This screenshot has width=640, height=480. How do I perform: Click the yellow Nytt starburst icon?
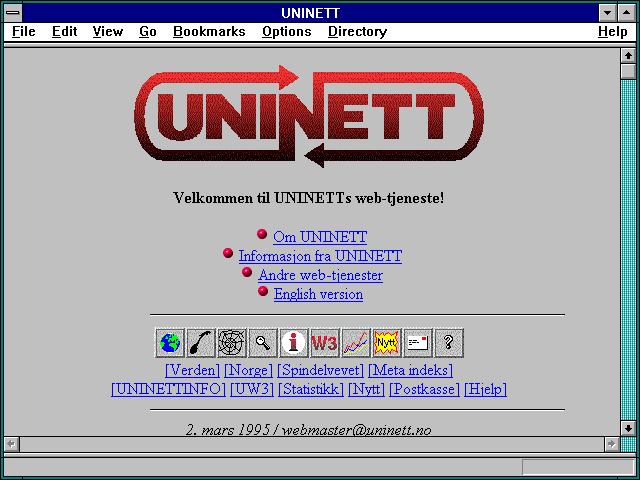pyautogui.click(x=387, y=342)
